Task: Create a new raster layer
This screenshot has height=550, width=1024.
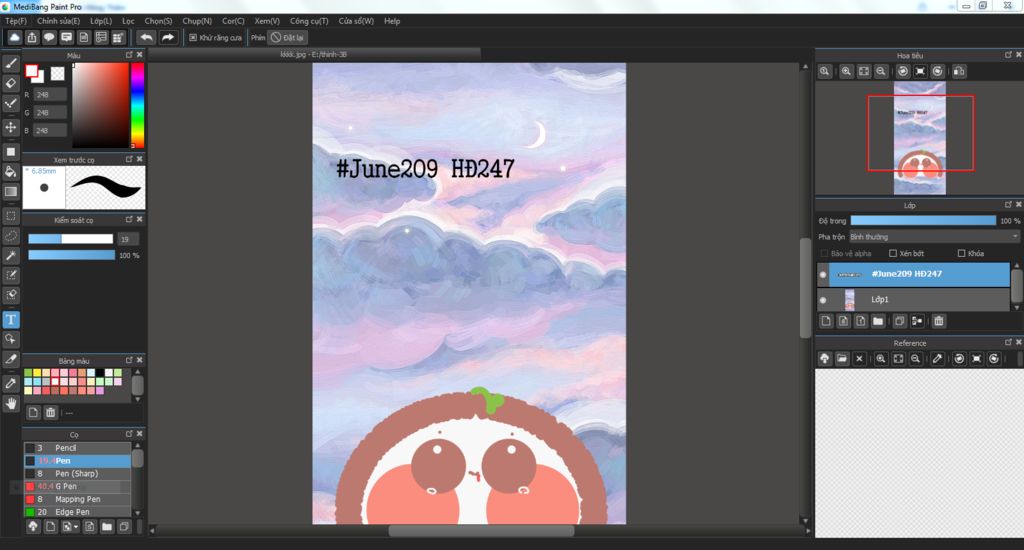Action: pos(826,321)
